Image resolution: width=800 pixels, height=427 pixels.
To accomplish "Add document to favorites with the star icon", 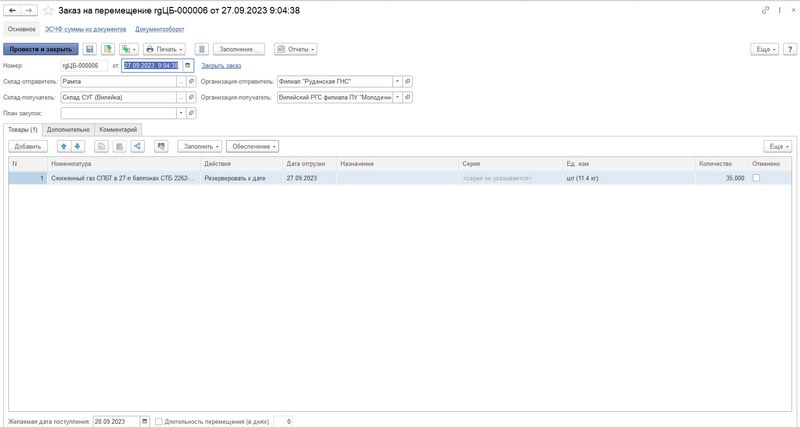I will click(x=48, y=10).
